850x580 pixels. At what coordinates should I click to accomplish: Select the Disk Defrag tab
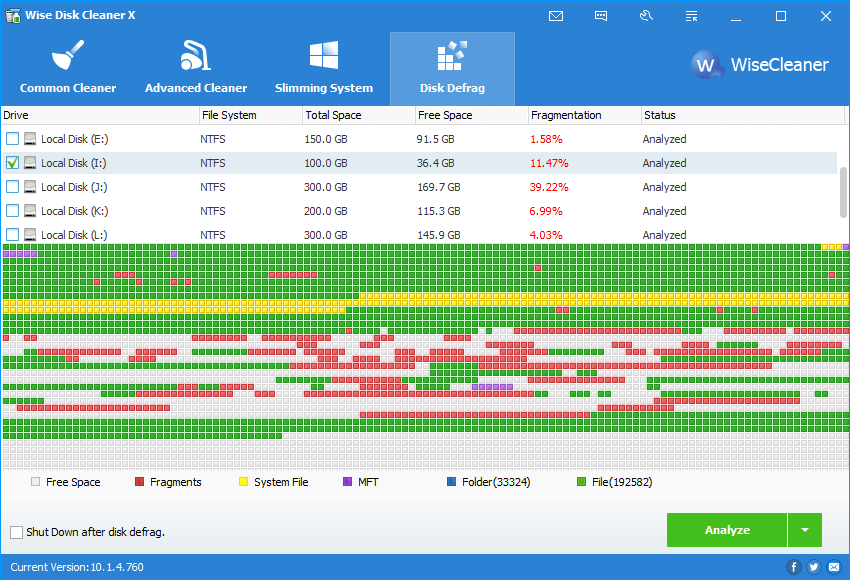click(452, 68)
